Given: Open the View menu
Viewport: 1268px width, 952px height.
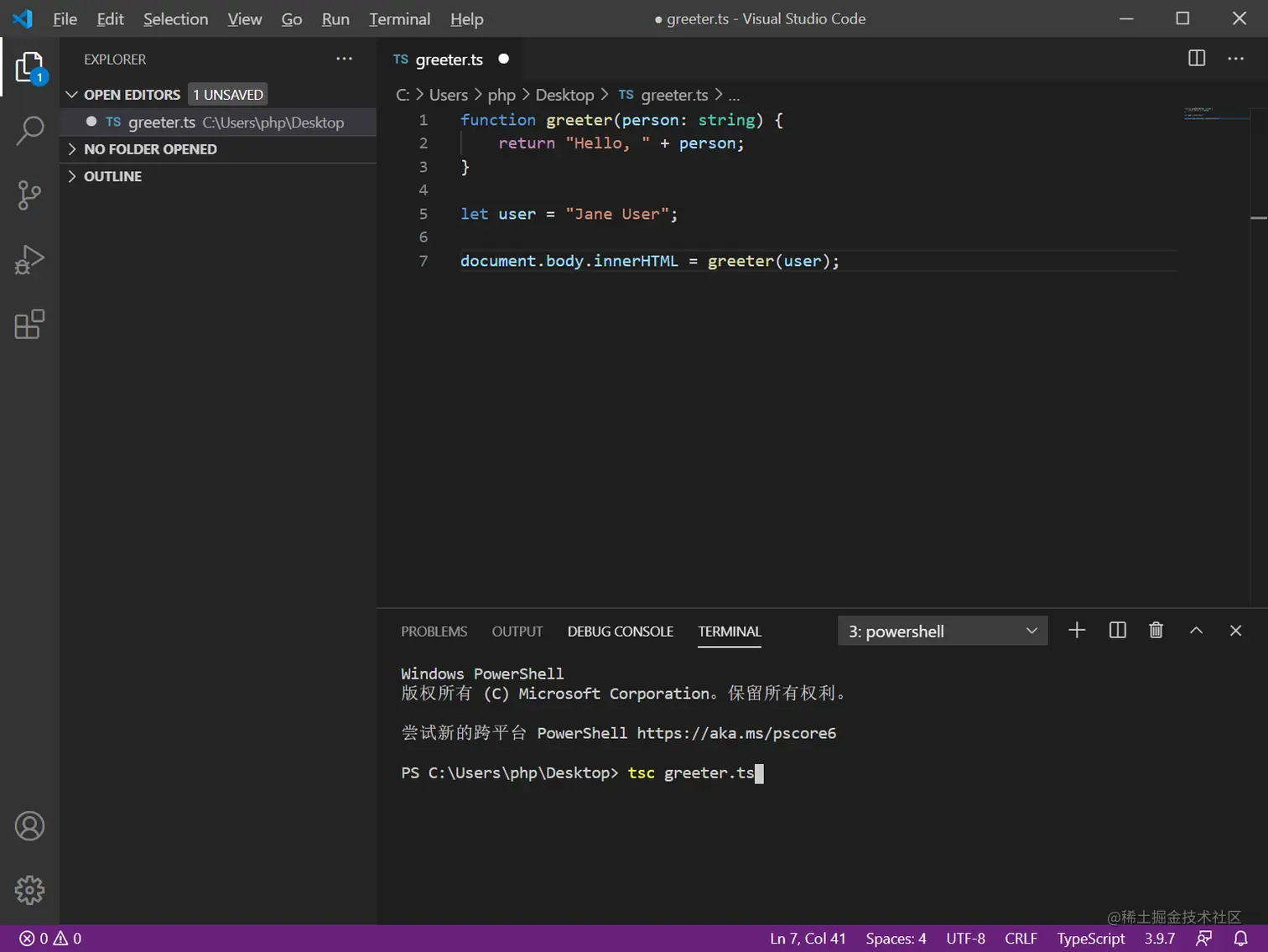Looking at the screenshot, I should coord(244,18).
